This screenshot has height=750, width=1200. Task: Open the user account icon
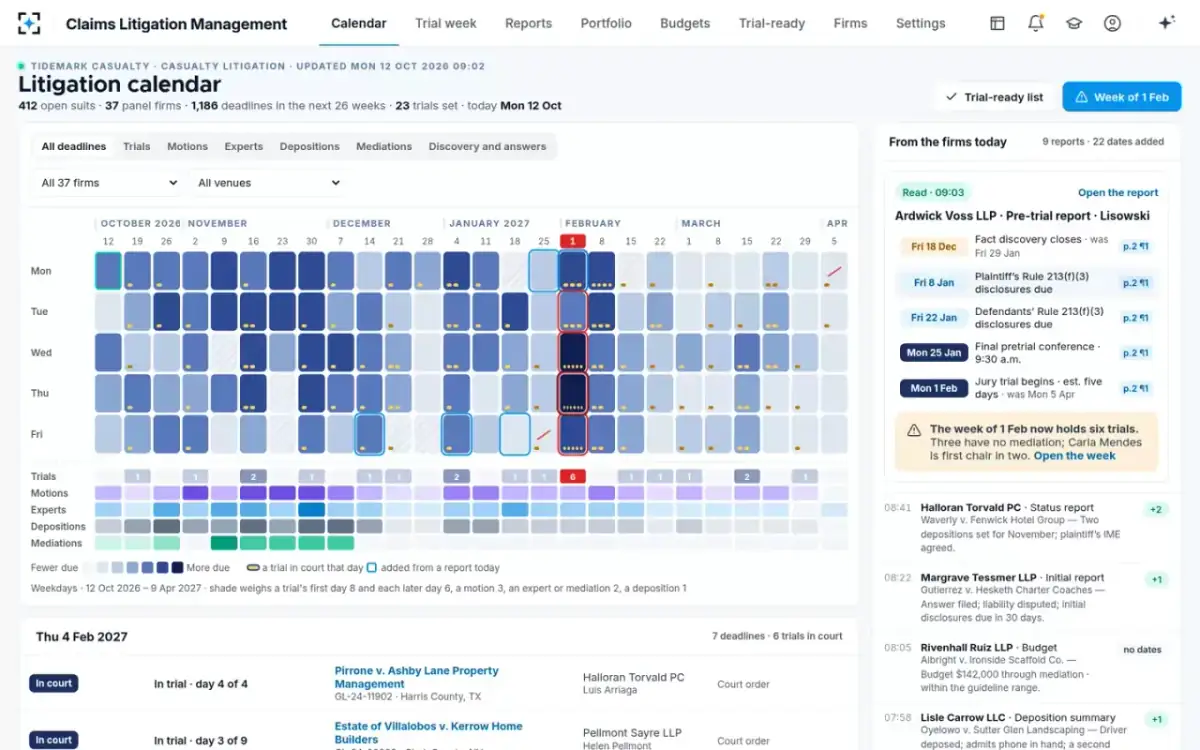pos(1112,23)
